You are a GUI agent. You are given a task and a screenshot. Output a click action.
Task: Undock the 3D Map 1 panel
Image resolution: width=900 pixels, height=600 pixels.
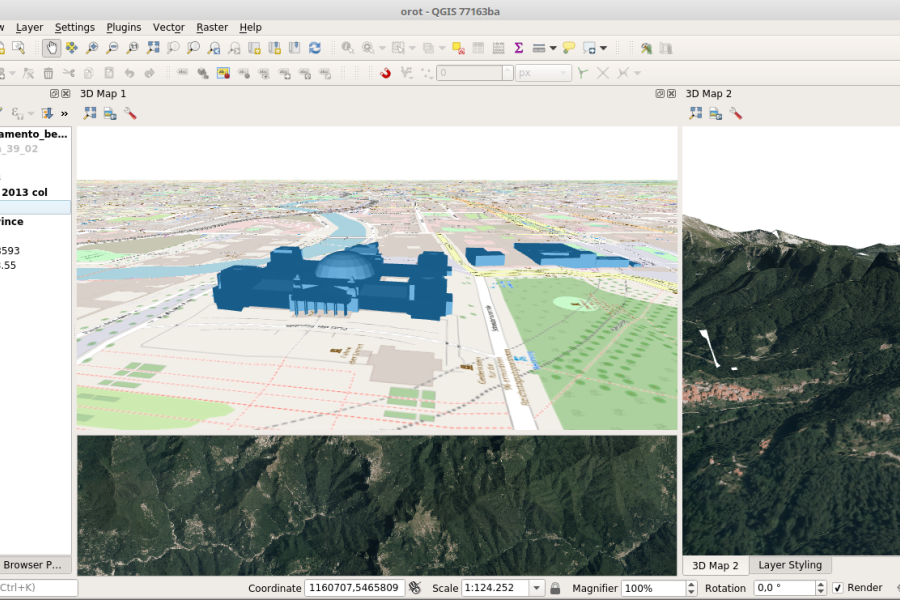click(x=55, y=93)
